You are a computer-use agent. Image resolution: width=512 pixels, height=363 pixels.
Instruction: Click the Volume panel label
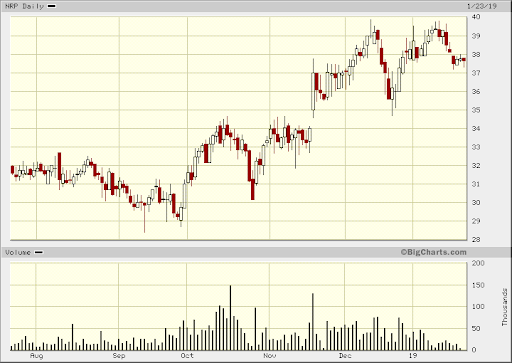pyautogui.click(x=18, y=252)
